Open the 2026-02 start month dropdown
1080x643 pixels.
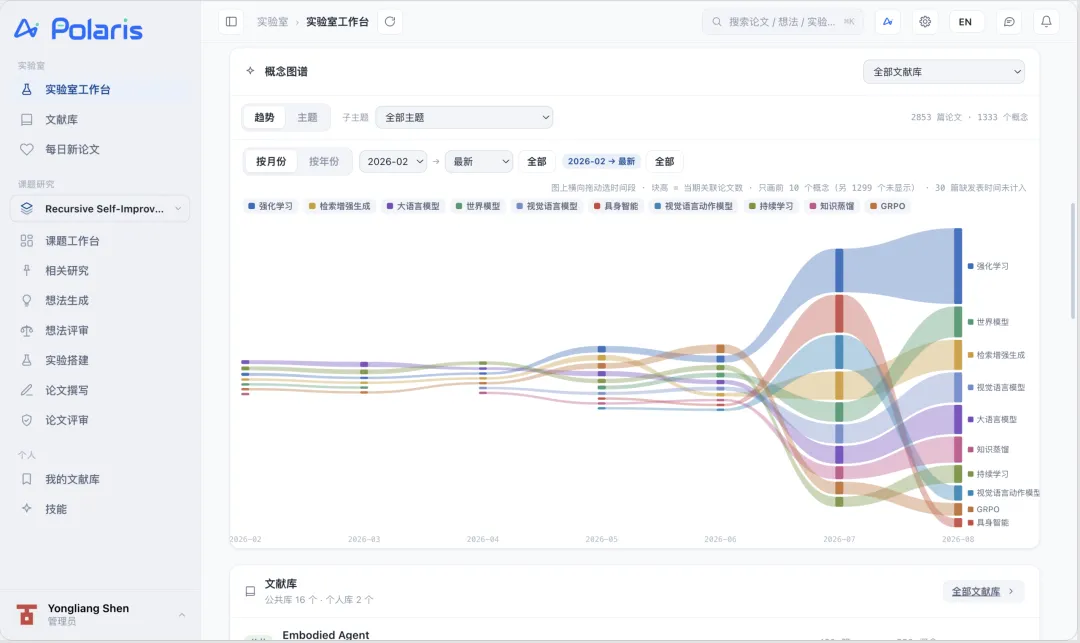pos(393,162)
